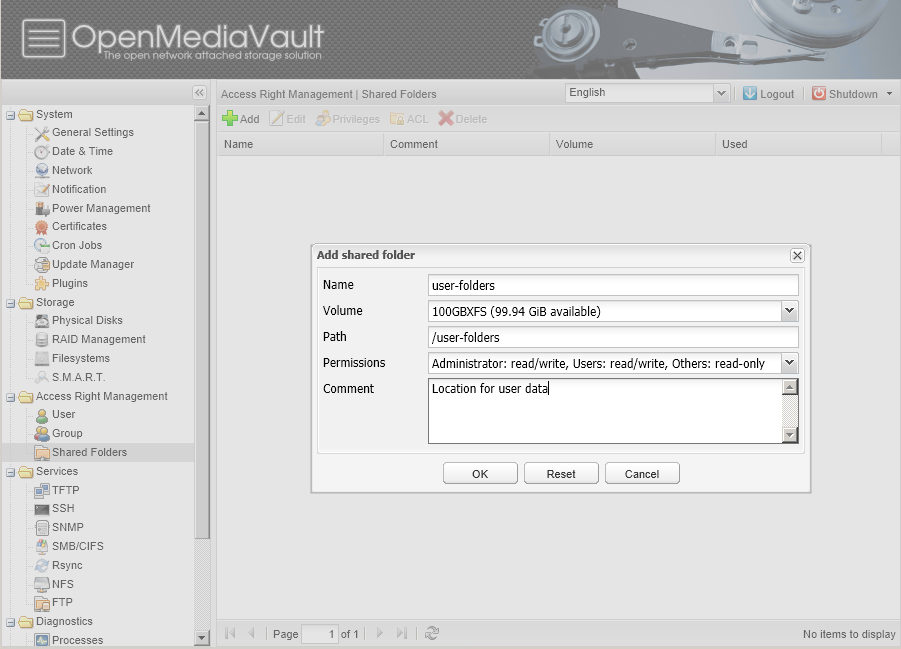
Task: Open the English language dropdown
Action: click(x=721, y=93)
